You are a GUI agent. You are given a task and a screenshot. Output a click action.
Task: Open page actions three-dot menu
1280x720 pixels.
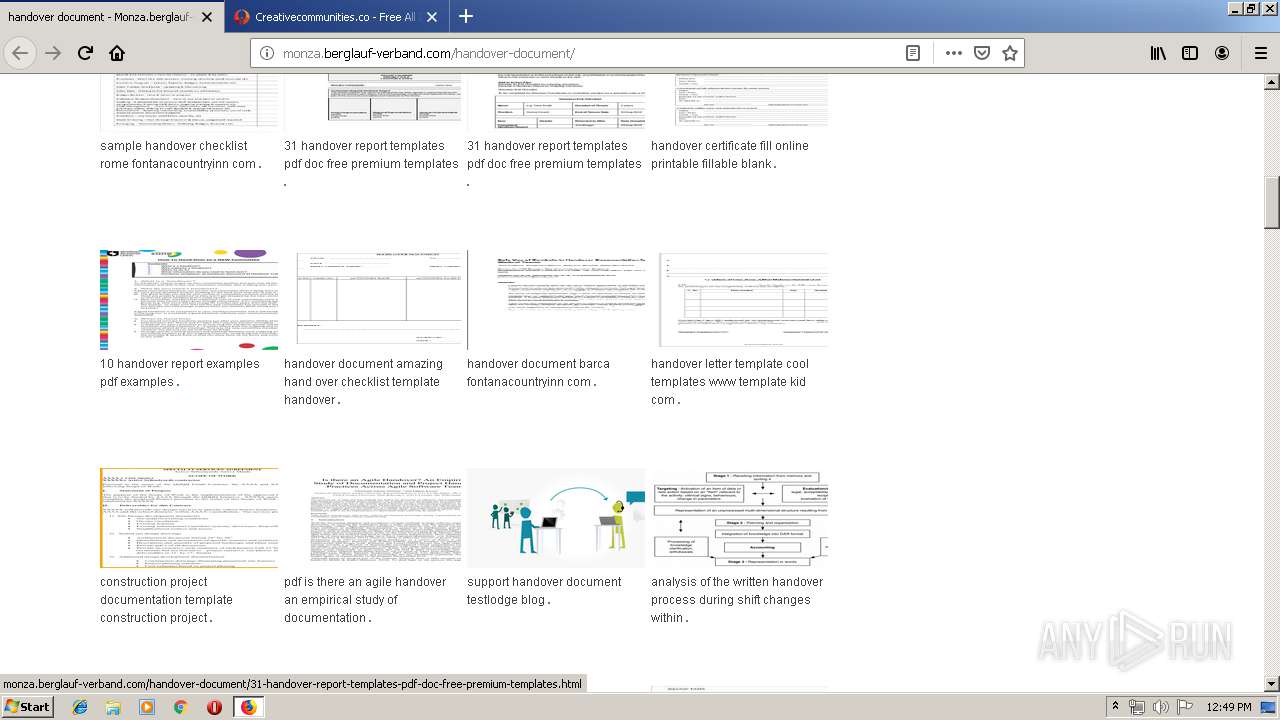tap(954, 53)
